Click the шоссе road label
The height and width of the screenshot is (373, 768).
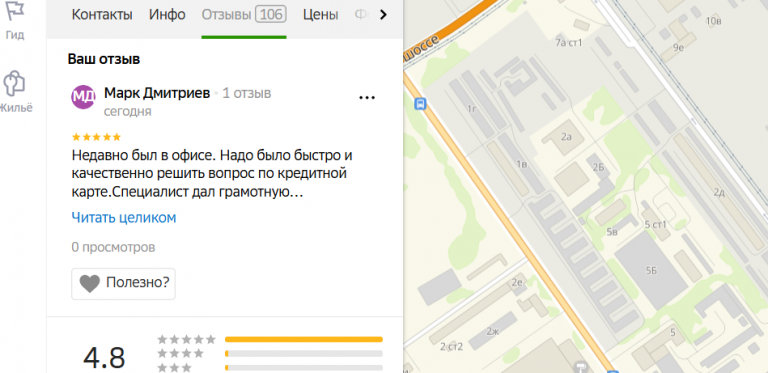[422, 47]
